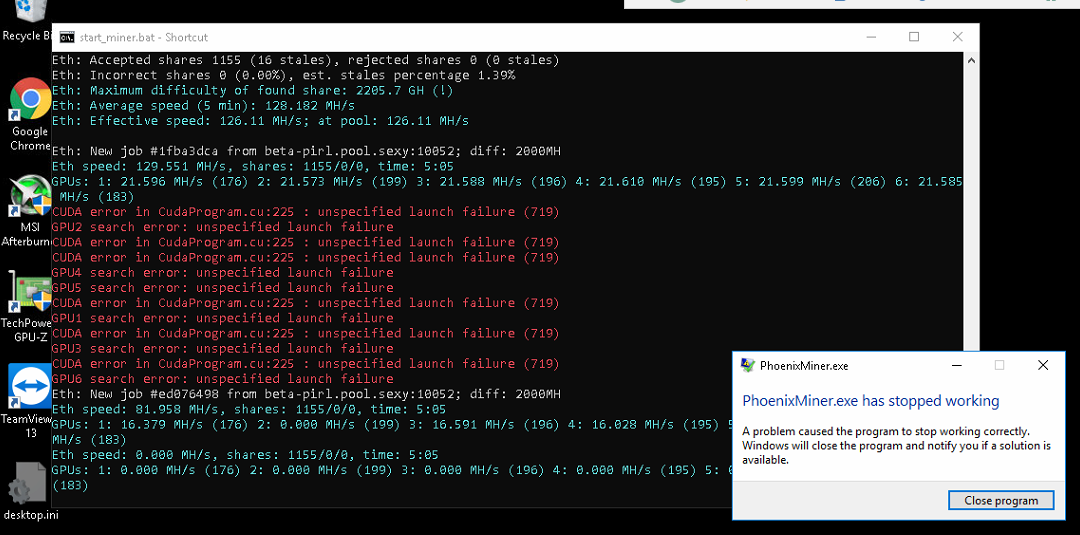The image size is (1080, 535).
Task: Click 'GPU6 search error' red line
Action: (222, 378)
